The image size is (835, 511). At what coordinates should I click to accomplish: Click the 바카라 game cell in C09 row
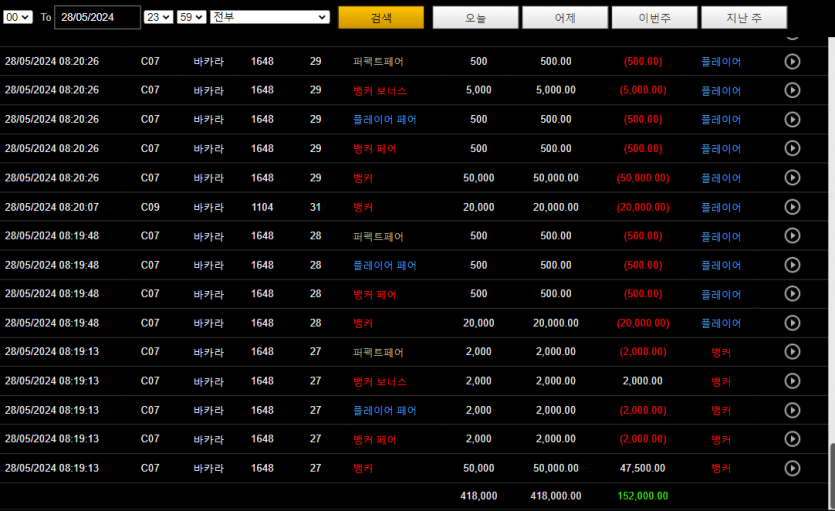tap(208, 207)
